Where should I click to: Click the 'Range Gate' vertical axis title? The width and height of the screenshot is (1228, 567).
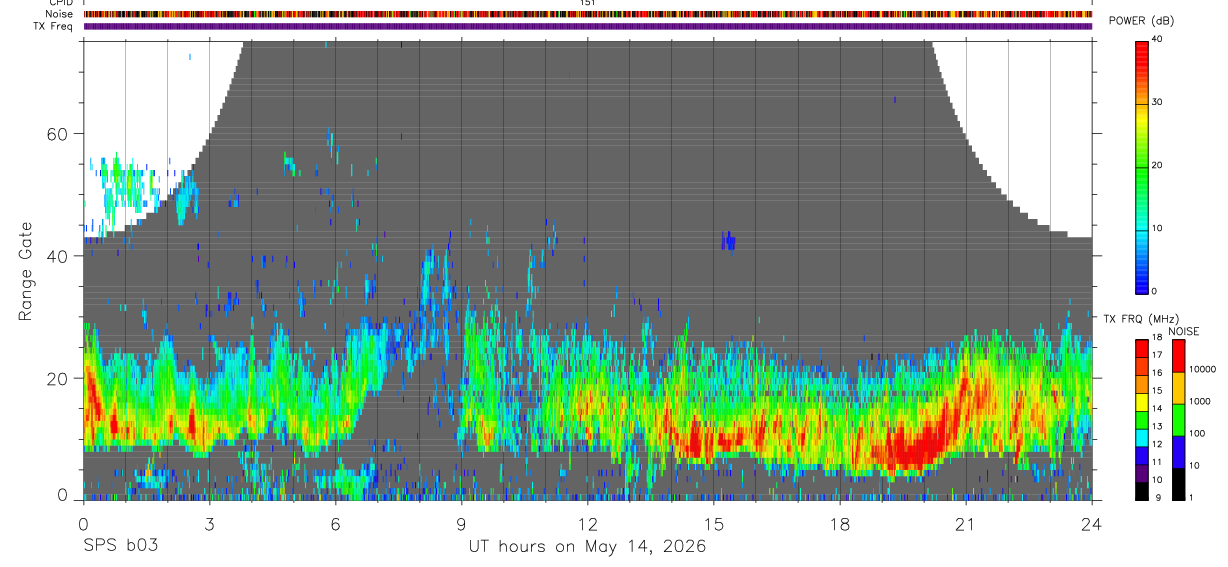point(28,272)
